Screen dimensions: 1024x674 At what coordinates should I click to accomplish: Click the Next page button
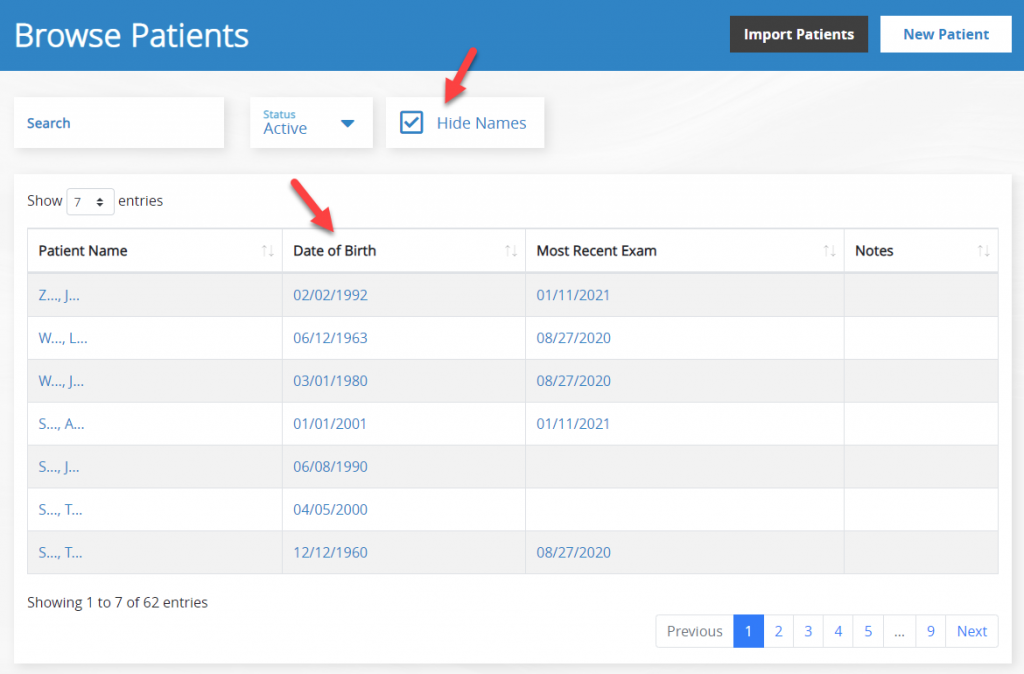pos(972,632)
